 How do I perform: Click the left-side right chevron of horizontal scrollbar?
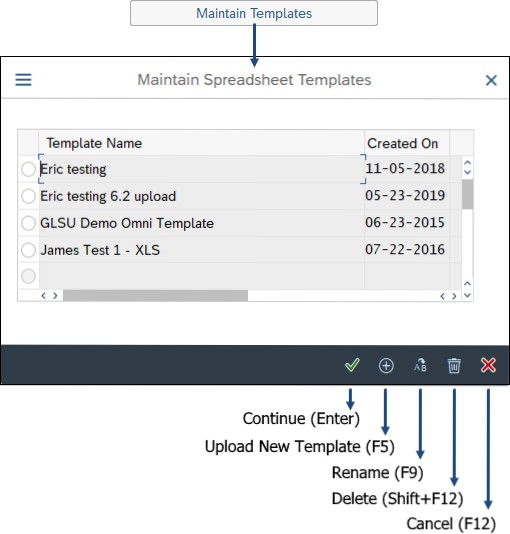55,296
